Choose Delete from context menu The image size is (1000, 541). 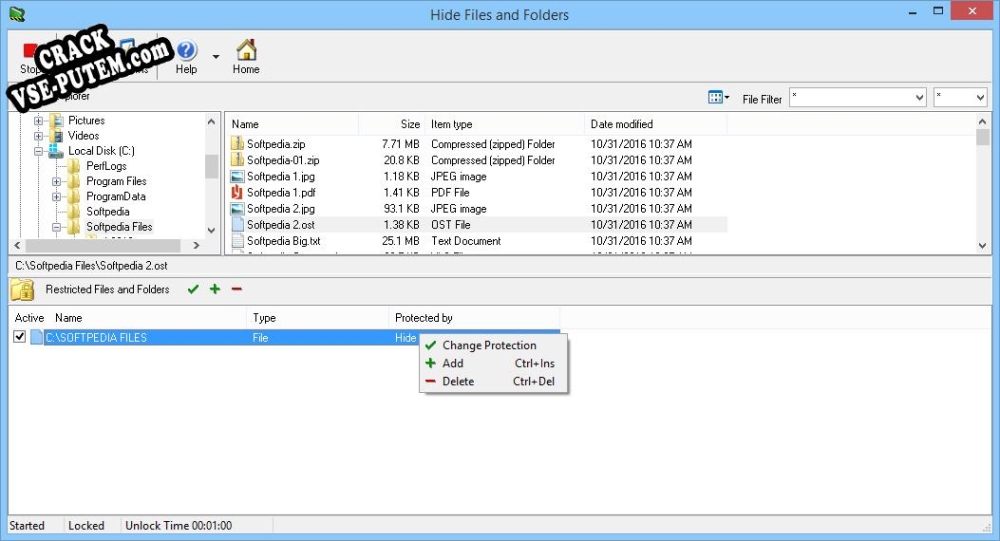(x=493, y=382)
